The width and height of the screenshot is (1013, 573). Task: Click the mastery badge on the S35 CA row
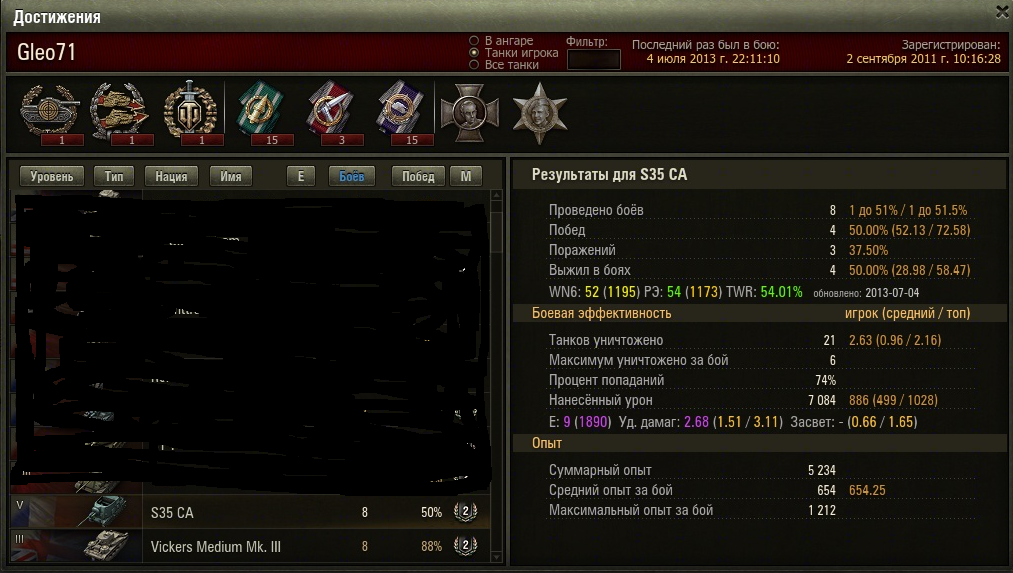point(466,512)
